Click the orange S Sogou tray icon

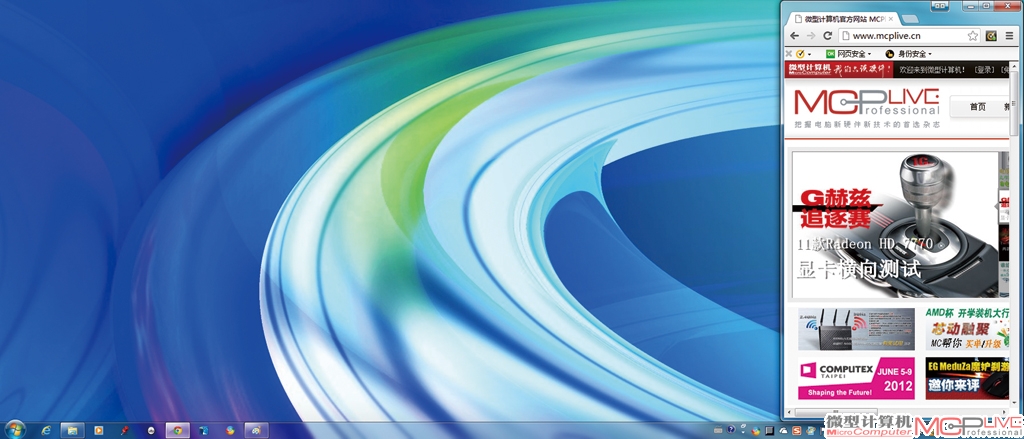(797, 431)
